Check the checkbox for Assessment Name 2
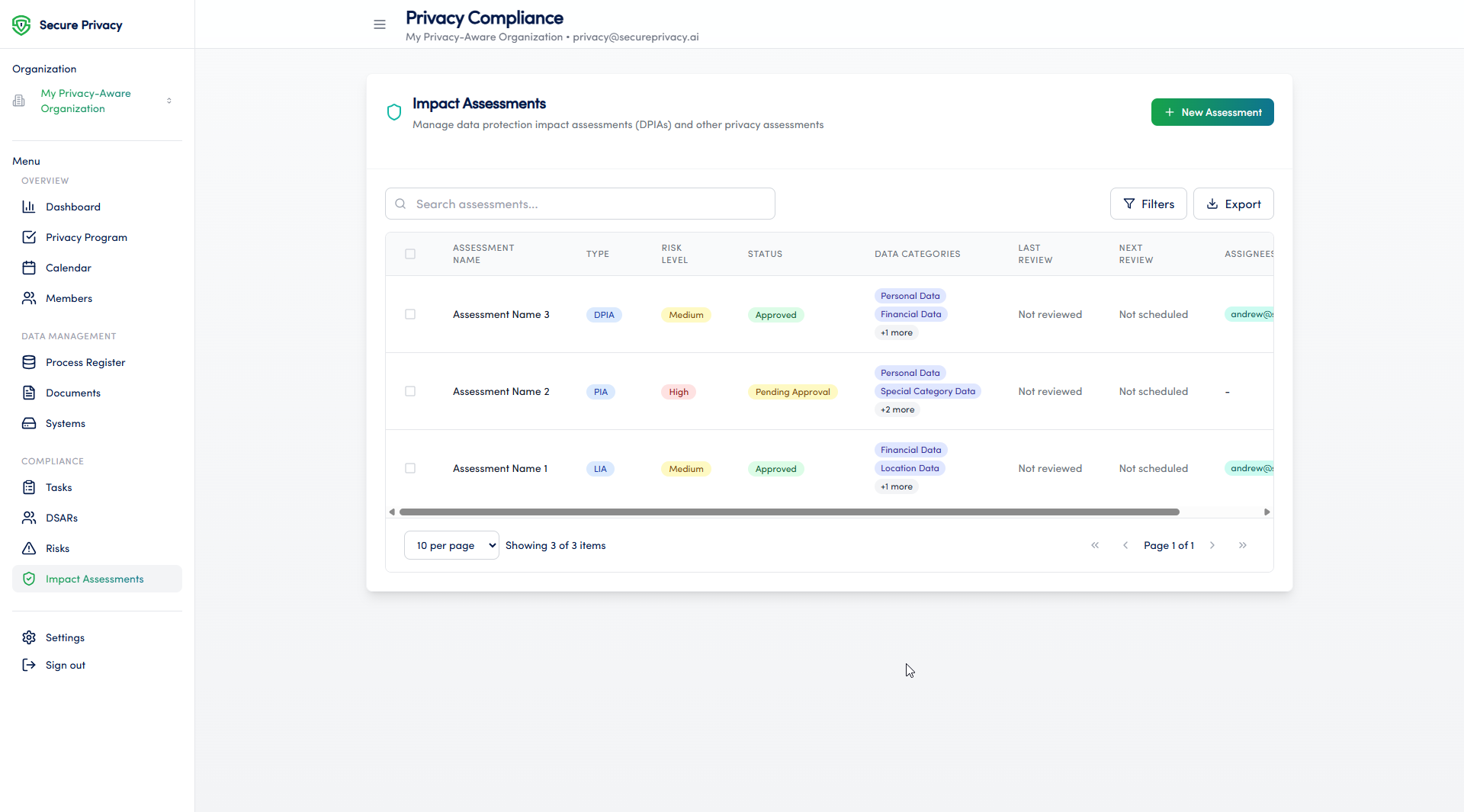This screenshot has height=812, width=1464. 410,391
